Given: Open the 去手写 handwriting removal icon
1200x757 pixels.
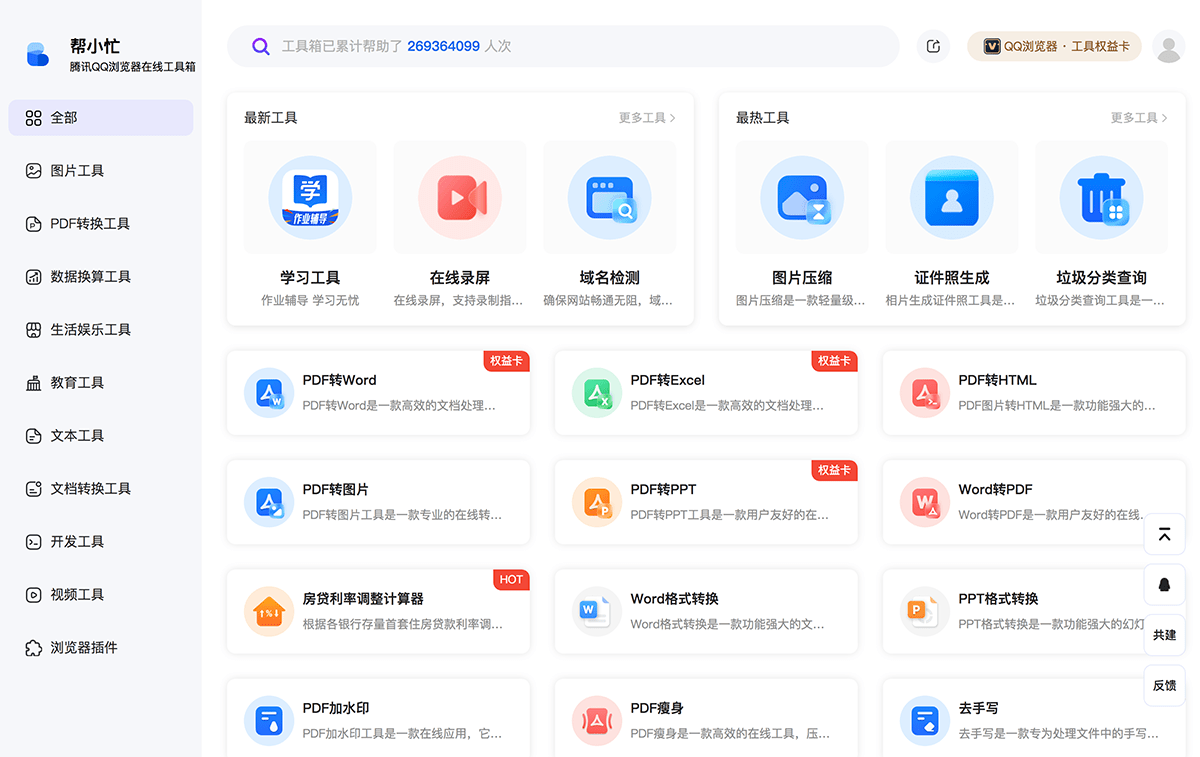Looking at the screenshot, I should pos(924,720).
